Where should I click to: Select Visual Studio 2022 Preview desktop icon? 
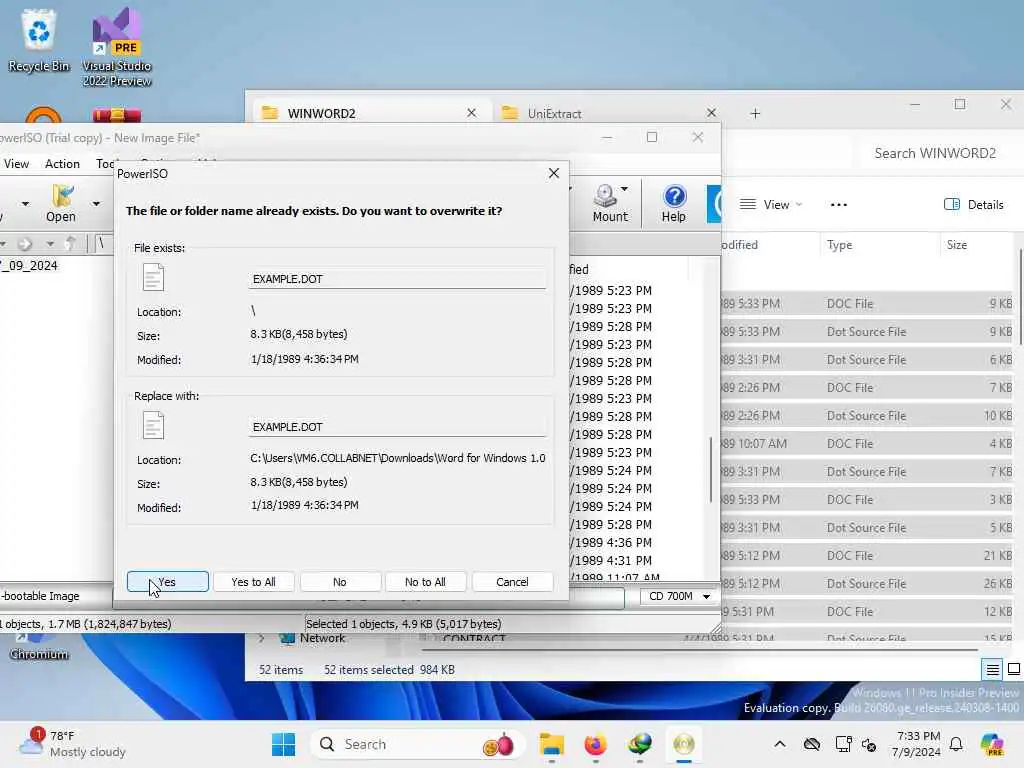pyautogui.click(x=117, y=48)
